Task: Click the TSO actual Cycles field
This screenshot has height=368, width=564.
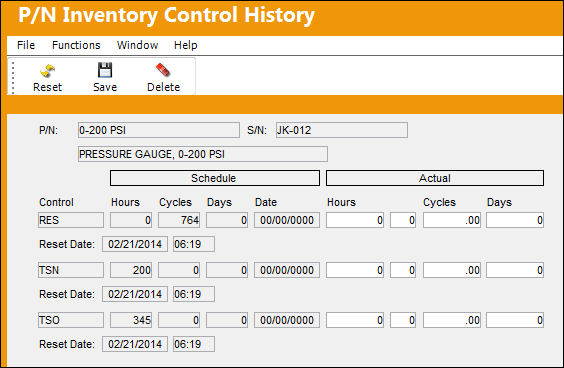Action: click(452, 320)
